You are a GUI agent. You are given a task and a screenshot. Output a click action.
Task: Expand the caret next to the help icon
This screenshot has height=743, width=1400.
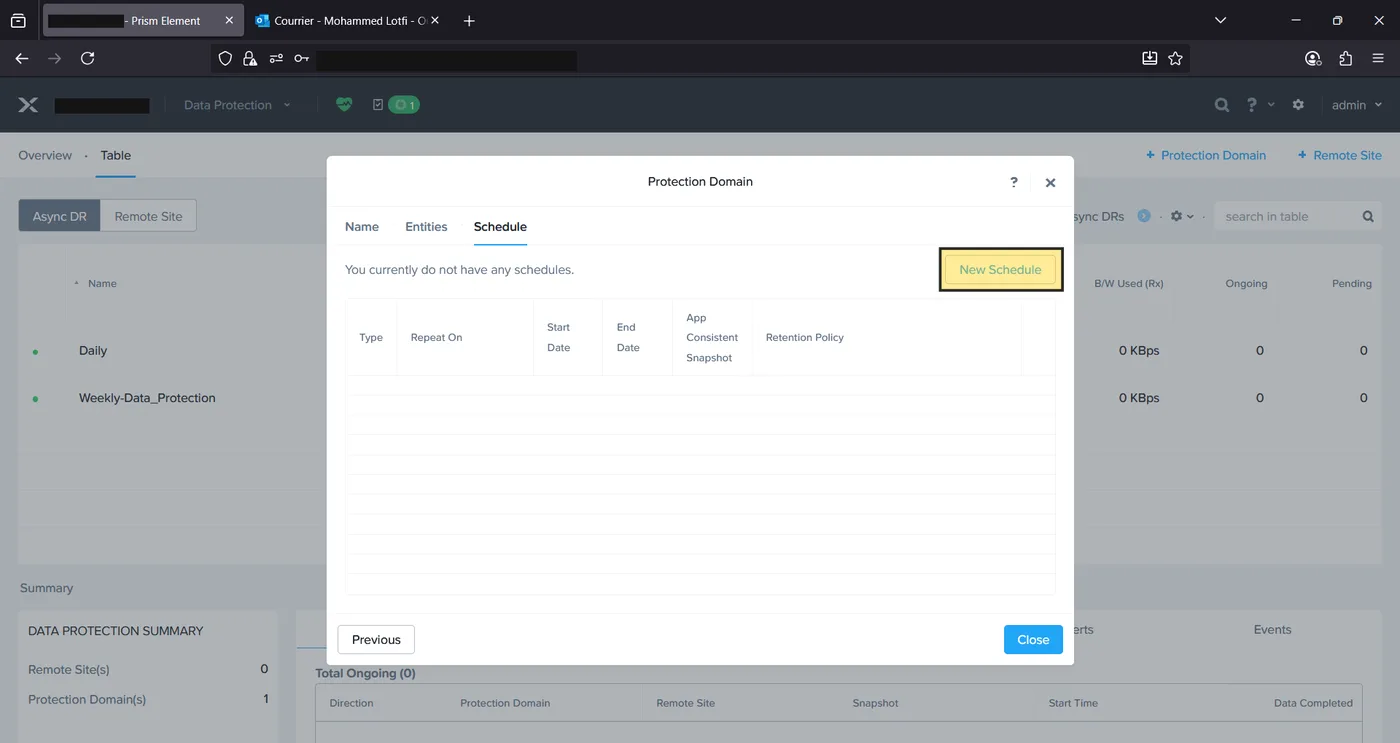point(1271,104)
